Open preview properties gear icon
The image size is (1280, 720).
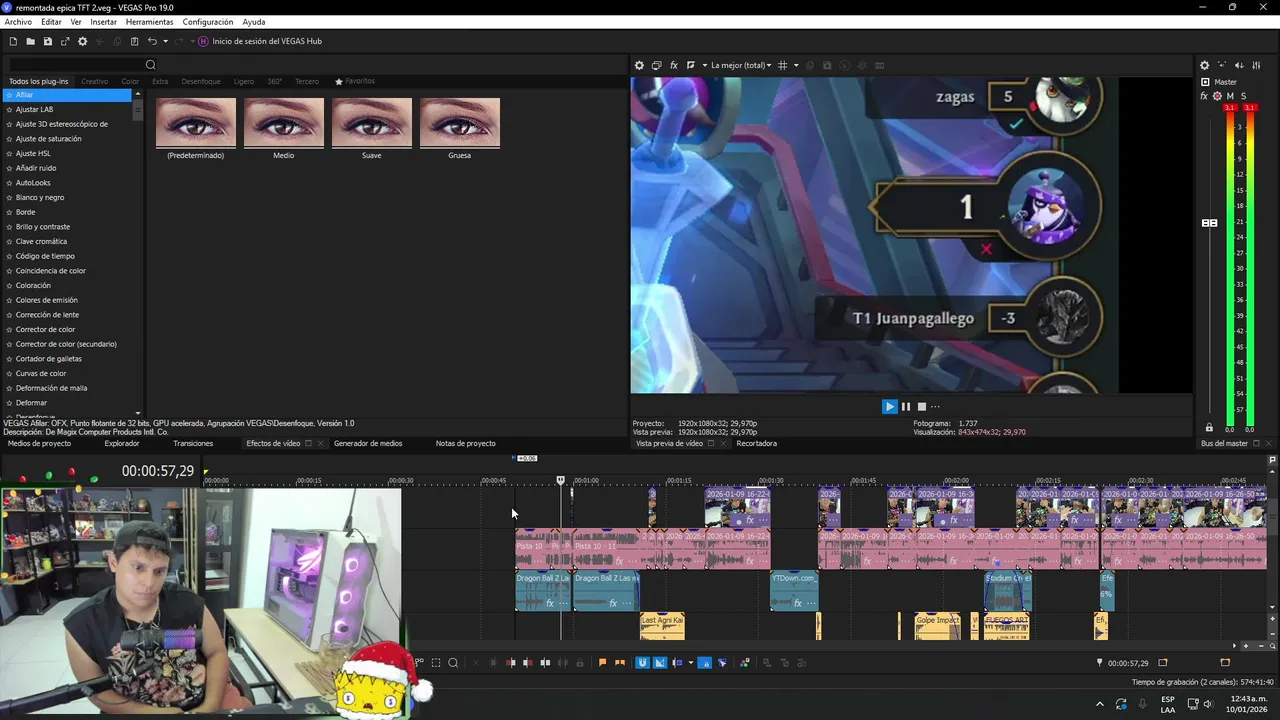click(639, 65)
